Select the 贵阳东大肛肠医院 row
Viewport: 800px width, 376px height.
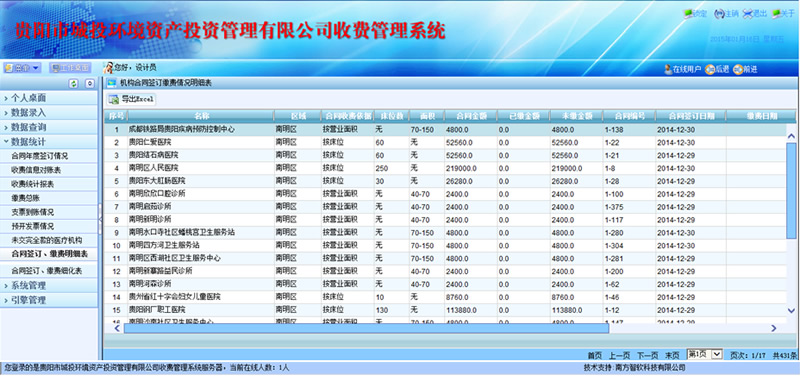445,181
